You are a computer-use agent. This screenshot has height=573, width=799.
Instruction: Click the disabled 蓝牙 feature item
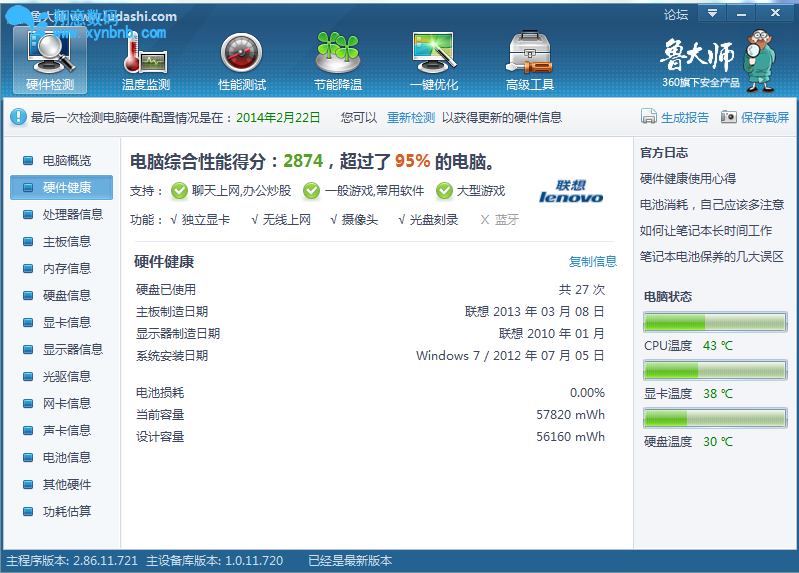(499, 220)
